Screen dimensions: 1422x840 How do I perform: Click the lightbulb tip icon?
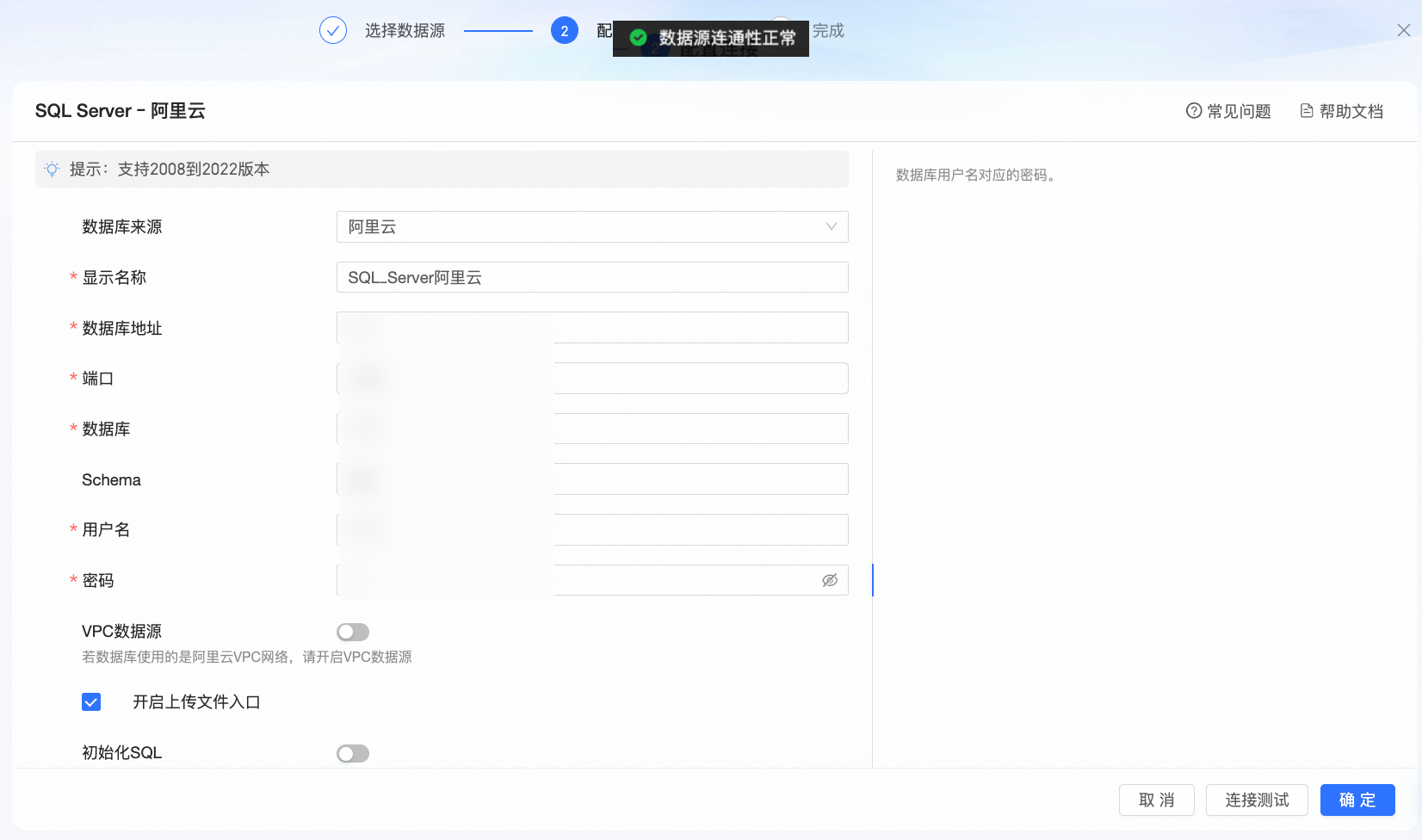pos(53,170)
